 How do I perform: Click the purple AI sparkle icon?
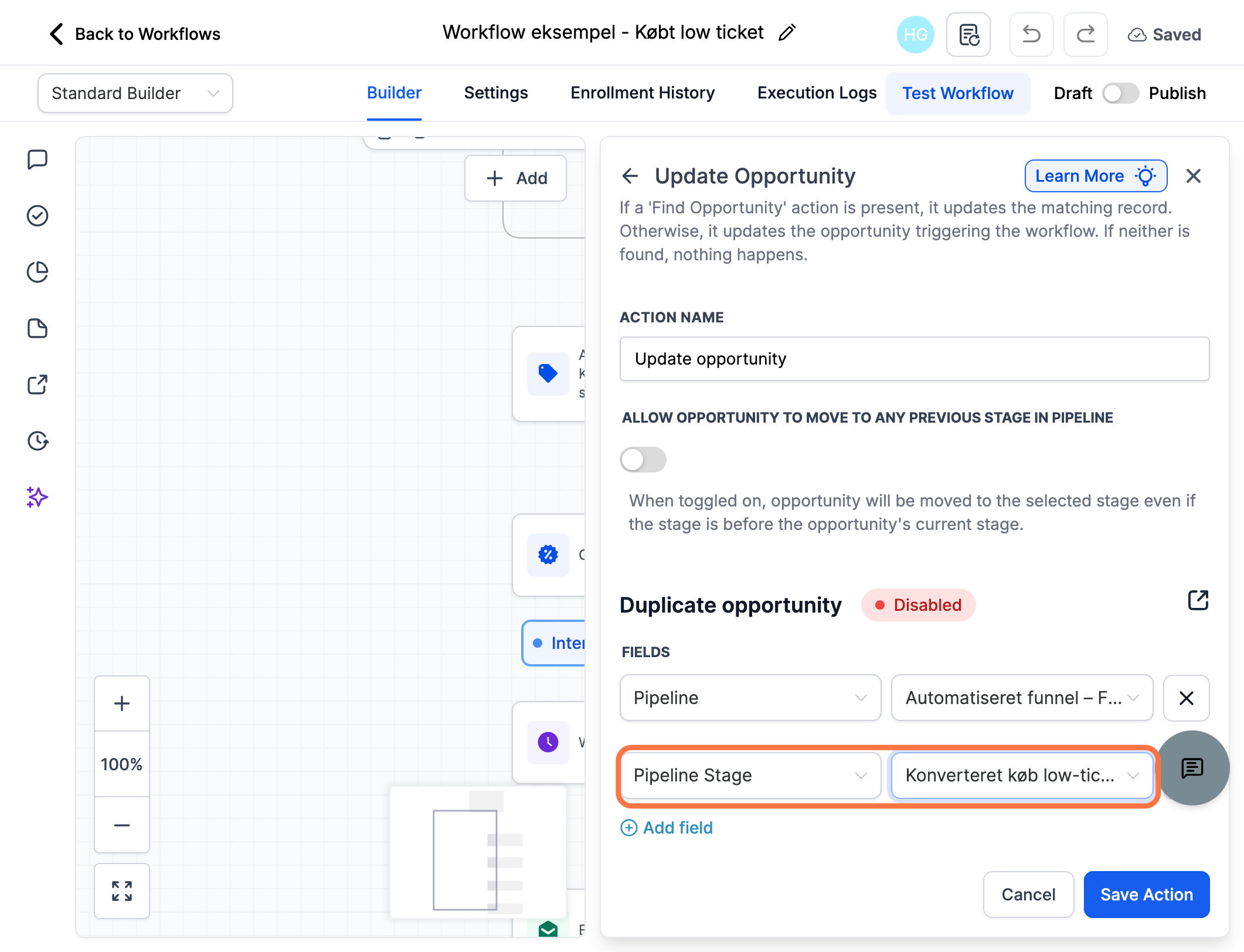(x=38, y=497)
